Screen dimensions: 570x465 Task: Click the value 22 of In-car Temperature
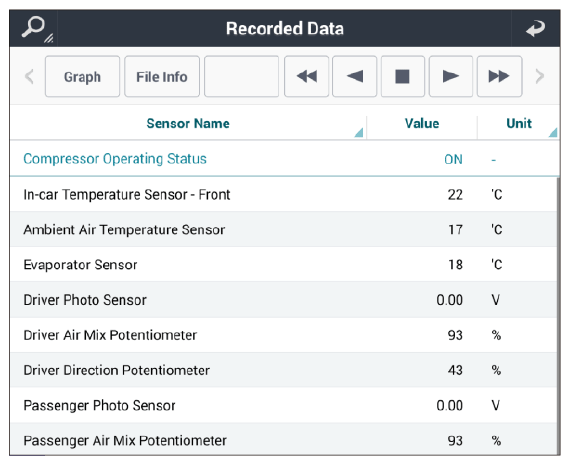point(455,195)
